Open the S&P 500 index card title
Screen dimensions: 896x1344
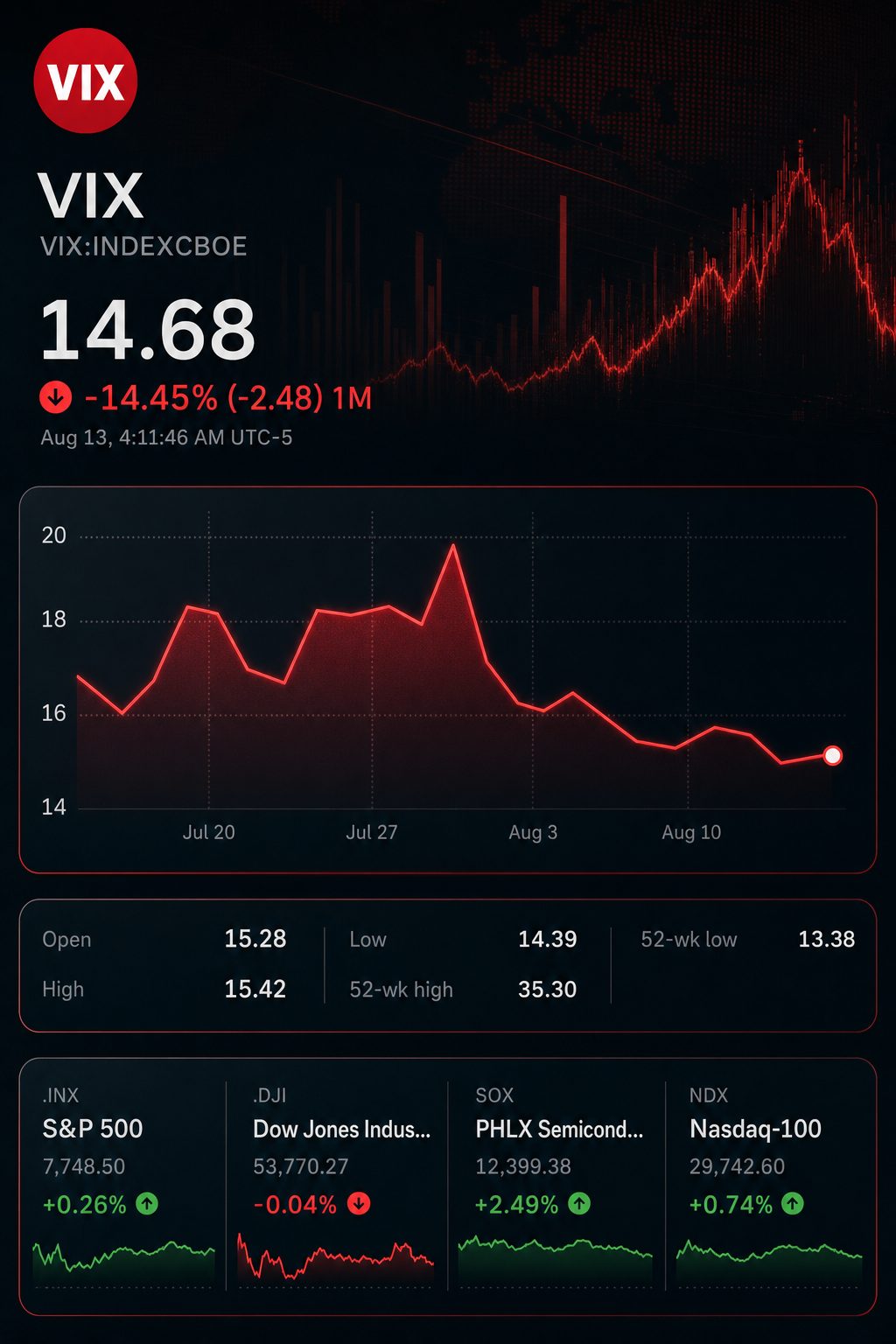[93, 1129]
